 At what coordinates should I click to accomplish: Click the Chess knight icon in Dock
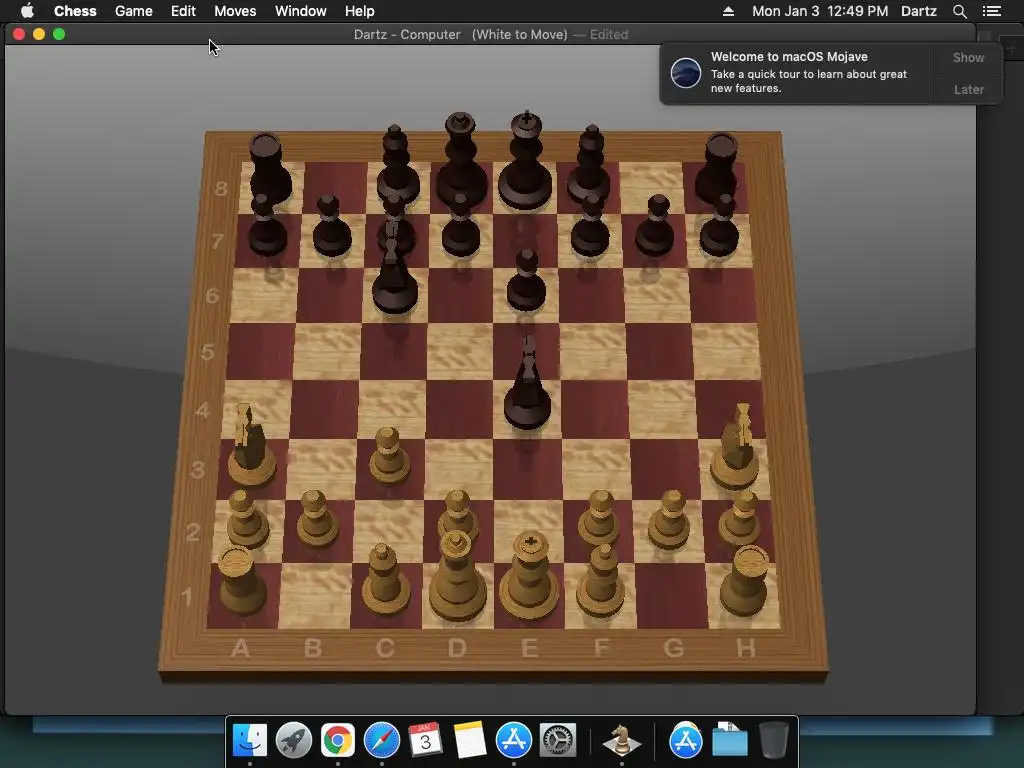click(x=621, y=741)
